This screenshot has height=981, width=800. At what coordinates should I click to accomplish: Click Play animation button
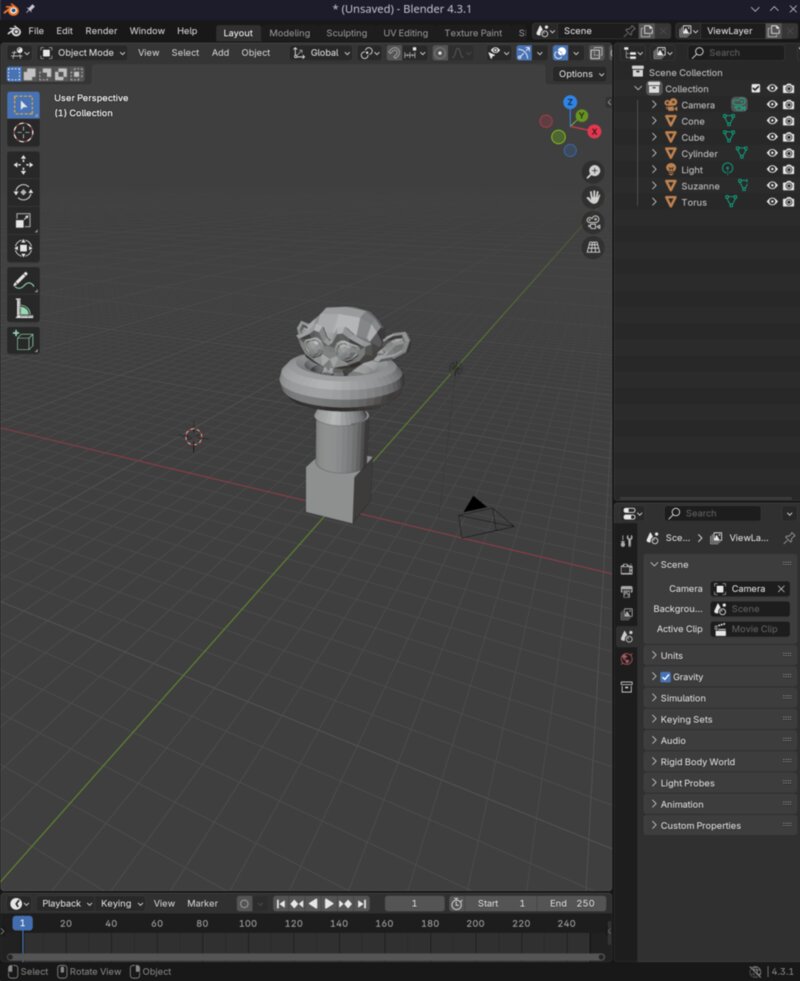coord(328,903)
